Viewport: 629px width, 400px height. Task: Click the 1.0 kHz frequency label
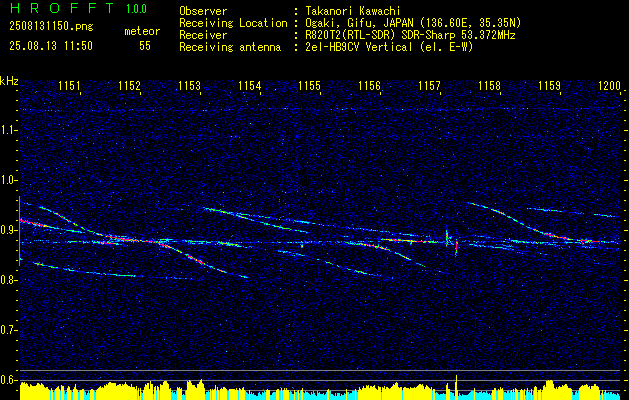(7, 180)
